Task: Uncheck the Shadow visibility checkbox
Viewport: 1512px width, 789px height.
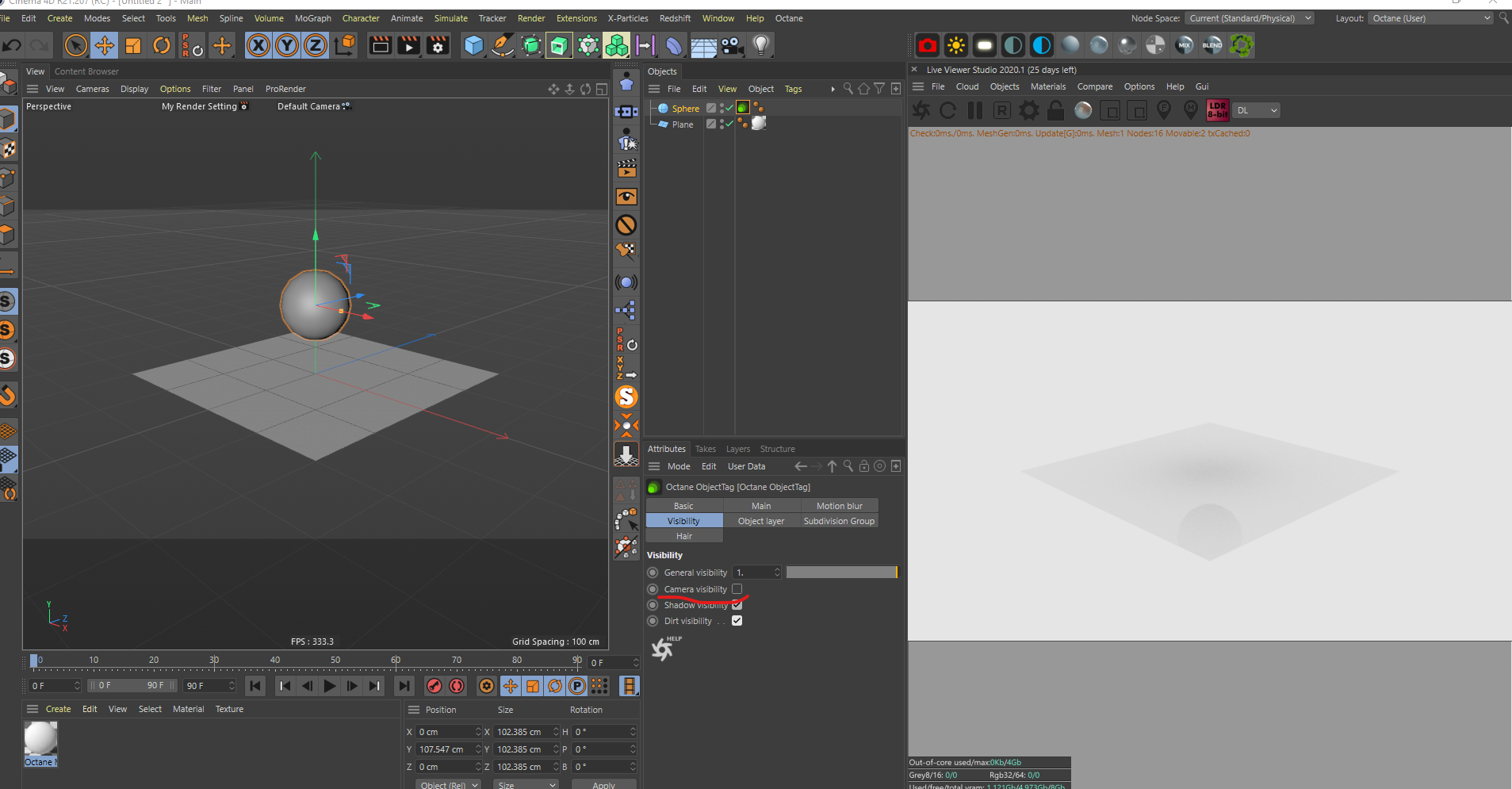Action: pyautogui.click(x=737, y=605)
